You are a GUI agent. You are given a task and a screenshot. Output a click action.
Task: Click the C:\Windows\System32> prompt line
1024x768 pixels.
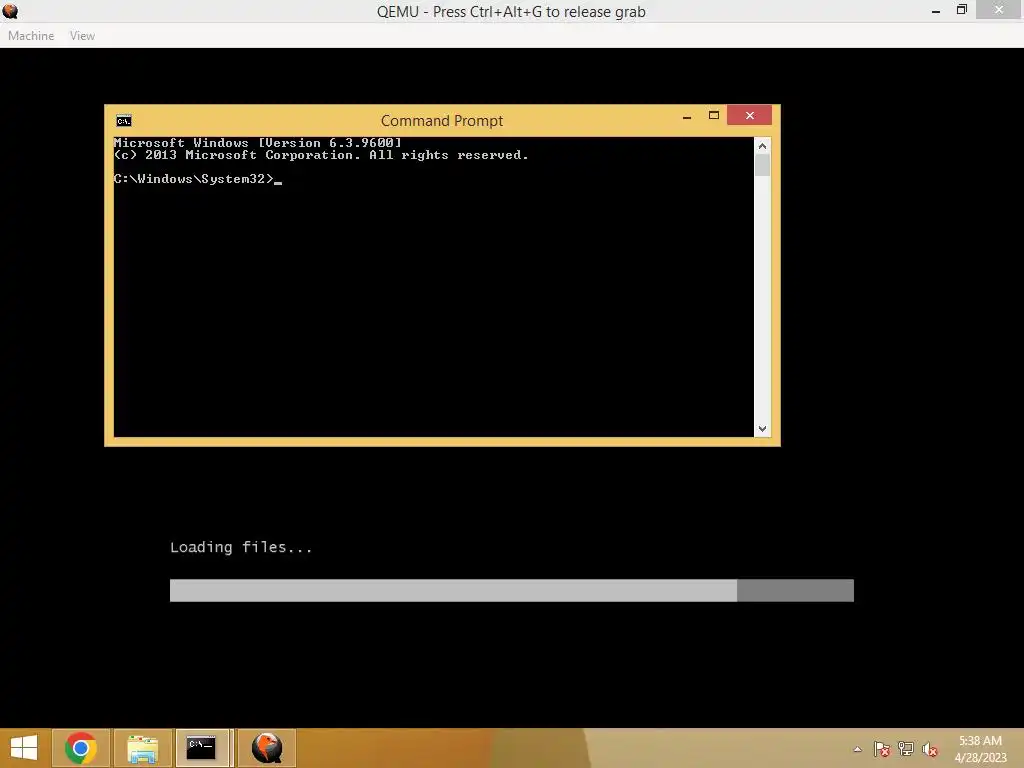point(197,179)
